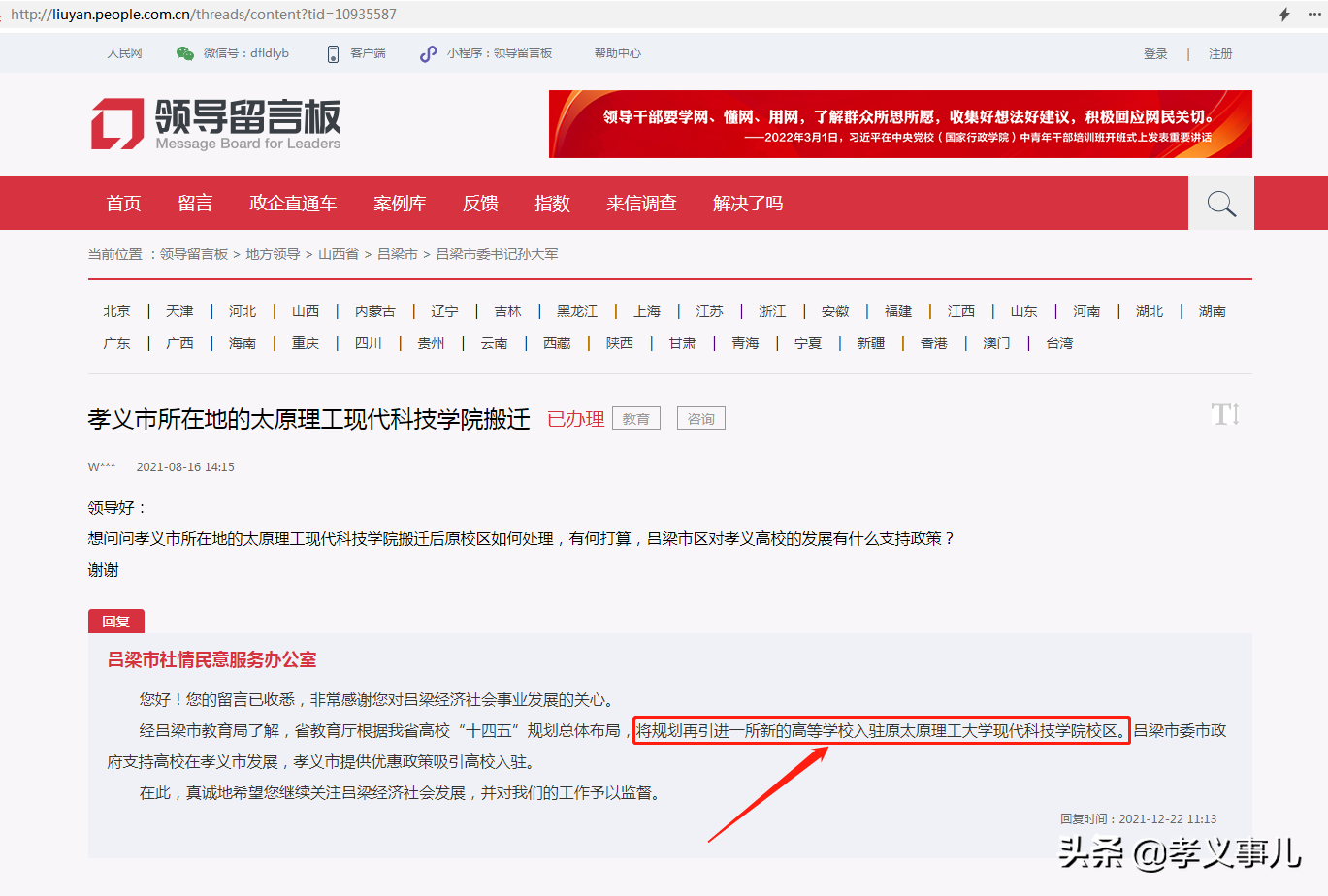Click 吕梁市委书记孙大军 in the breadcrumb
This screenshot has width=1328, height=896.
(x=497, y=254)
